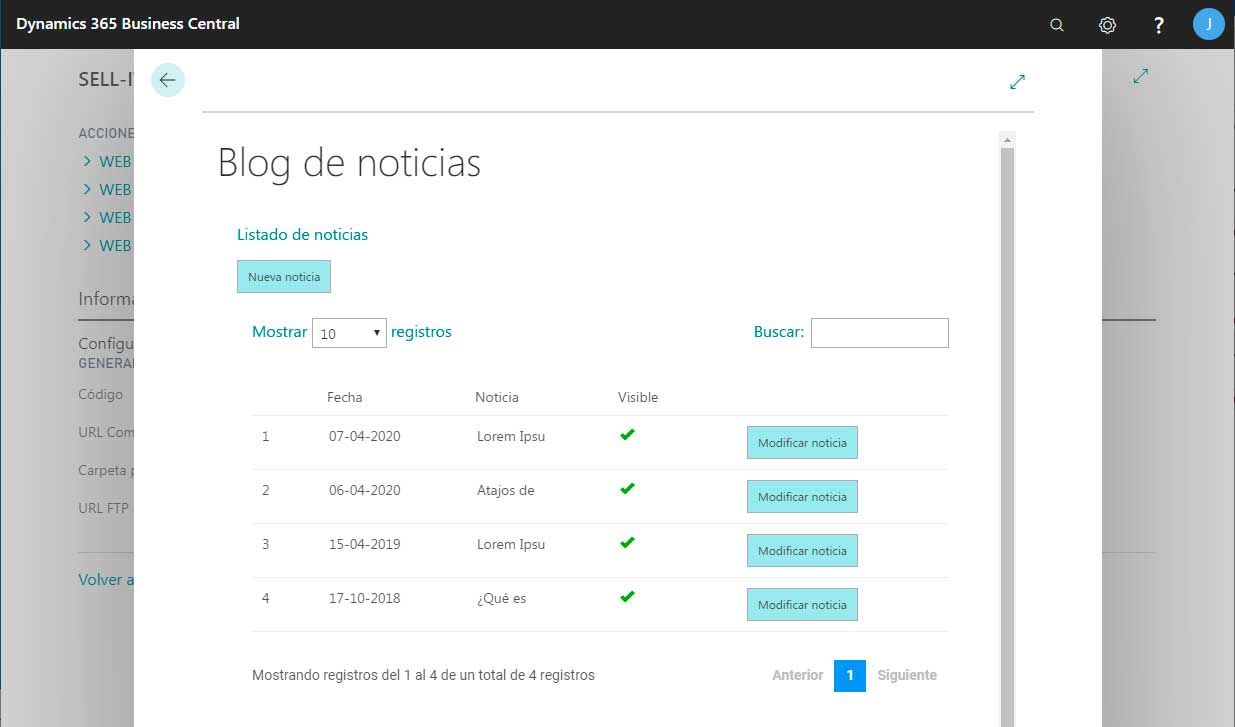Sort the table by the Visible column header
The width and height of the screenshot is (1235, 727).
click(638, 397)
